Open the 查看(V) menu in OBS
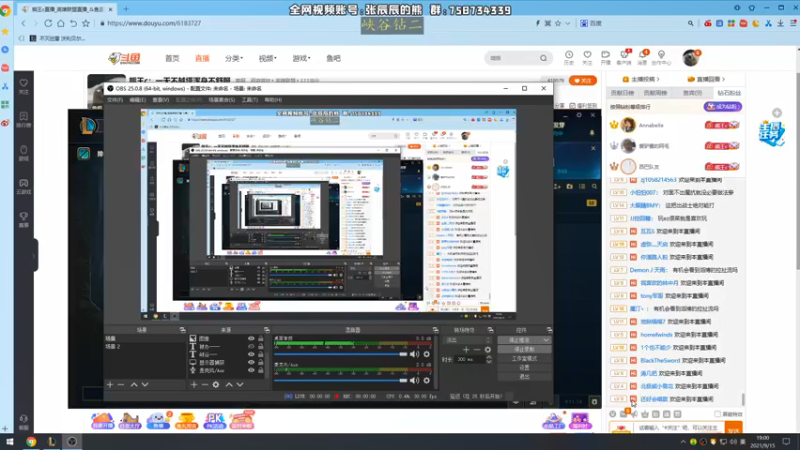The height and width of the screenshot is (450, 800). click(161, 100)
